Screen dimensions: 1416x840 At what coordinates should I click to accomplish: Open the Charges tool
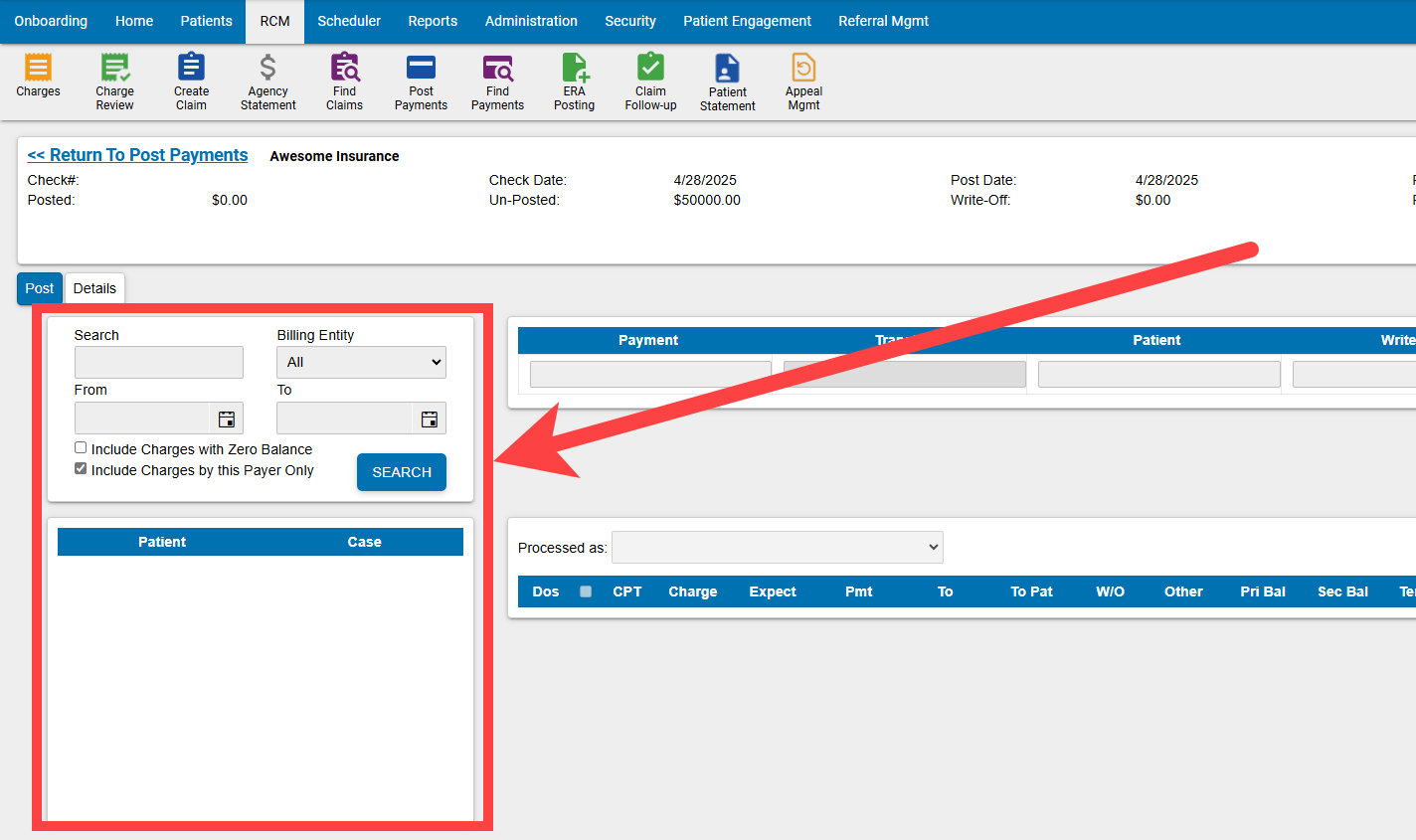38,80
